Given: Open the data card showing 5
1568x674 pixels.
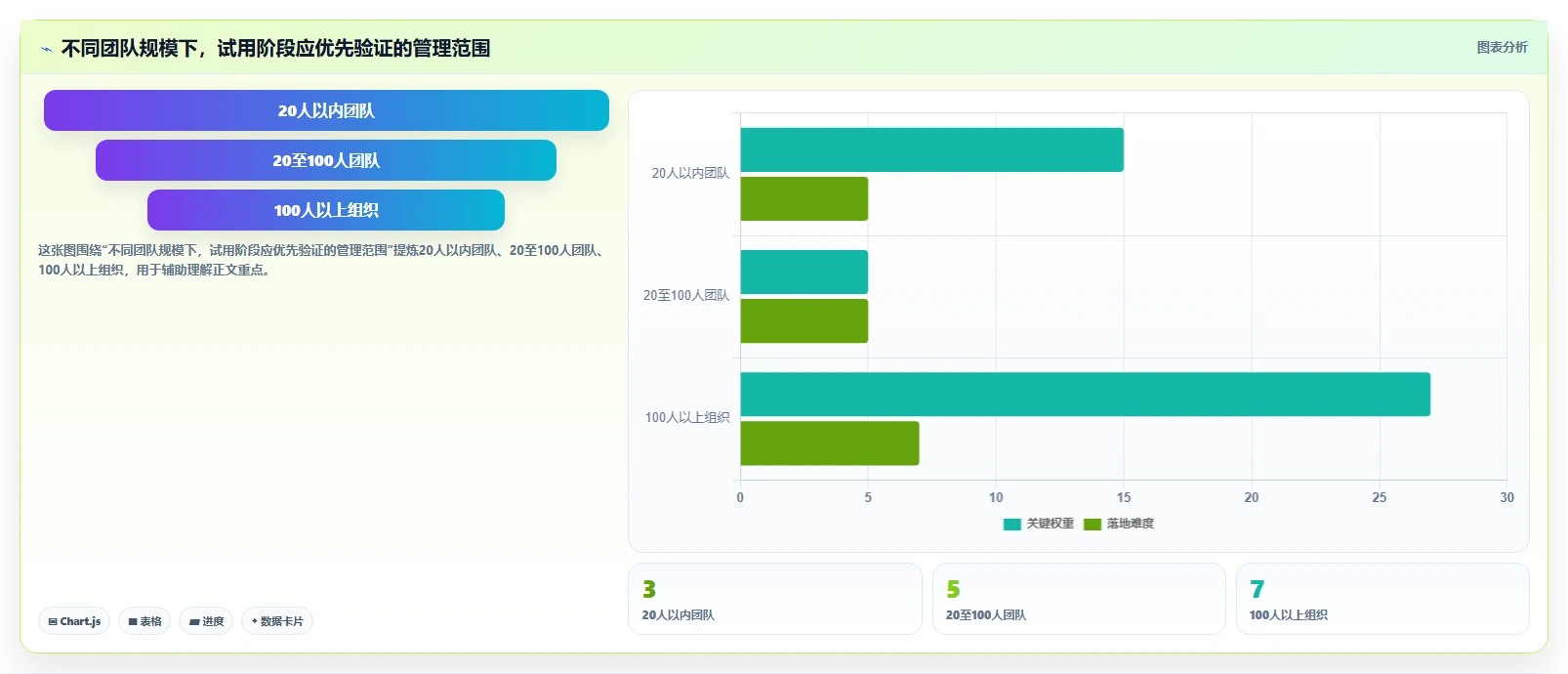Looking at the screenshot, I should coord(1079,599).
